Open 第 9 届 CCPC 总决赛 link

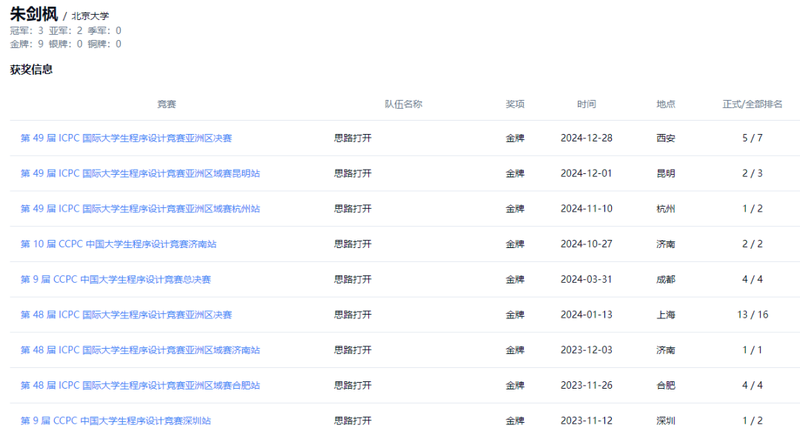[x=116, y=280]
